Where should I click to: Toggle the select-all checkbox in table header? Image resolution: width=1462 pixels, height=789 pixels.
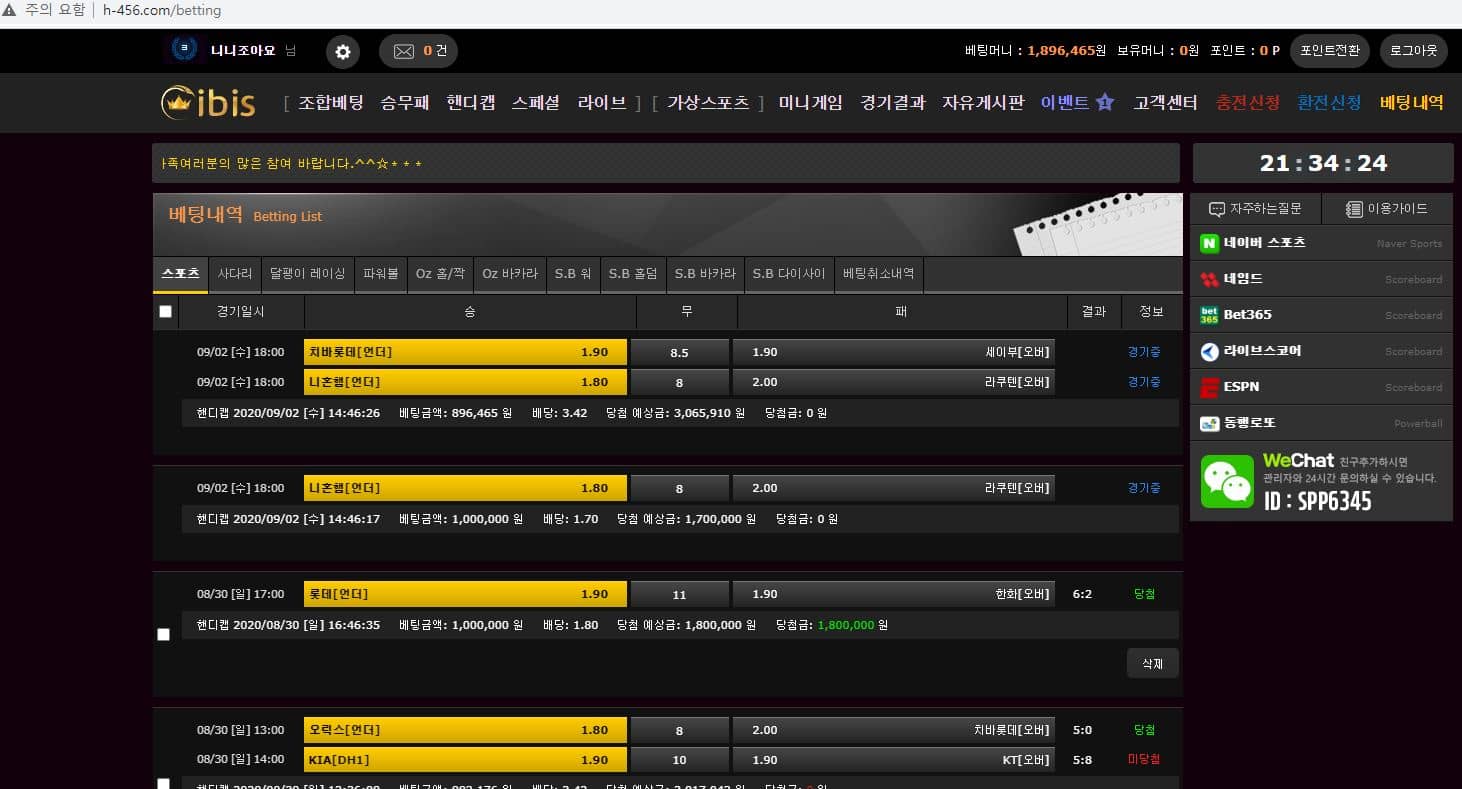[166, 312]
